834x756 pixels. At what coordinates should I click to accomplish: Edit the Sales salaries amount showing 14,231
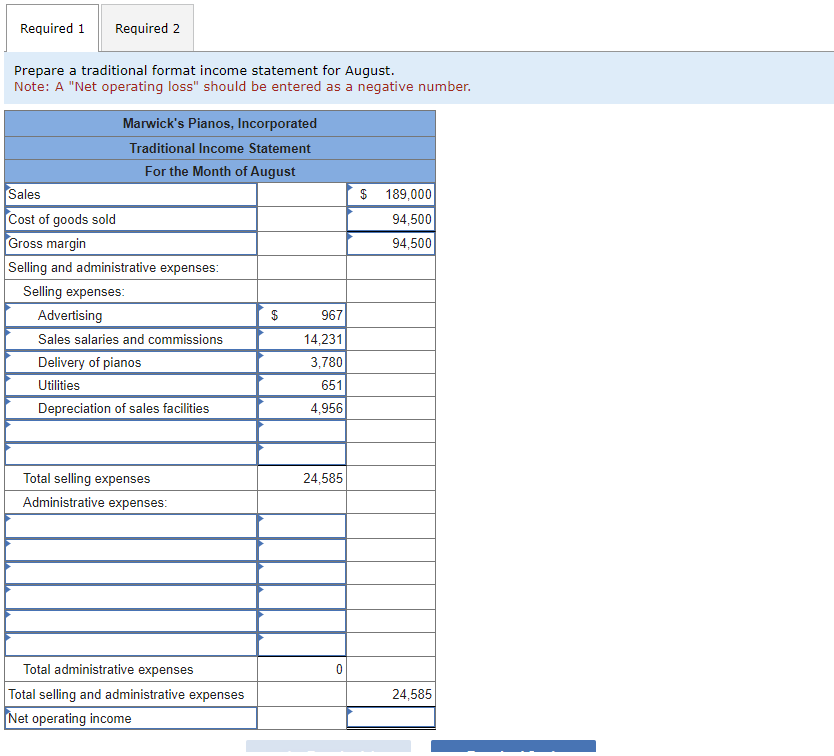coord(302,339)
